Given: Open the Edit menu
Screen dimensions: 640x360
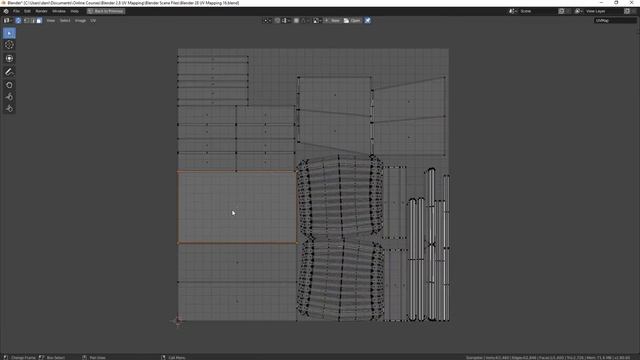Looking at the screenshot, I should [x=27, y=11].
